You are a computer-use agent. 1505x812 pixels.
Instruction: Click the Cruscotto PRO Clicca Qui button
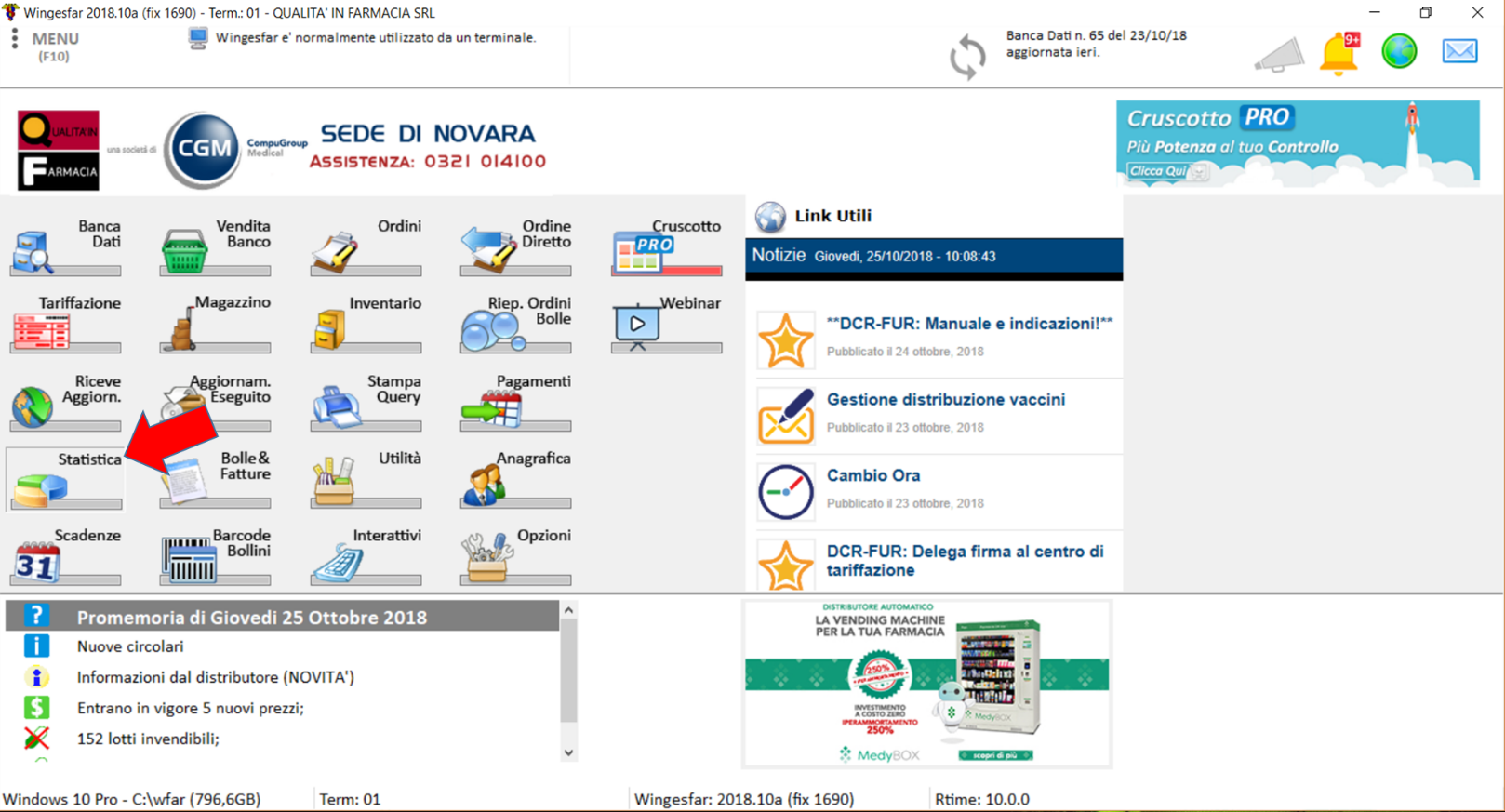tap(1167, 171)
